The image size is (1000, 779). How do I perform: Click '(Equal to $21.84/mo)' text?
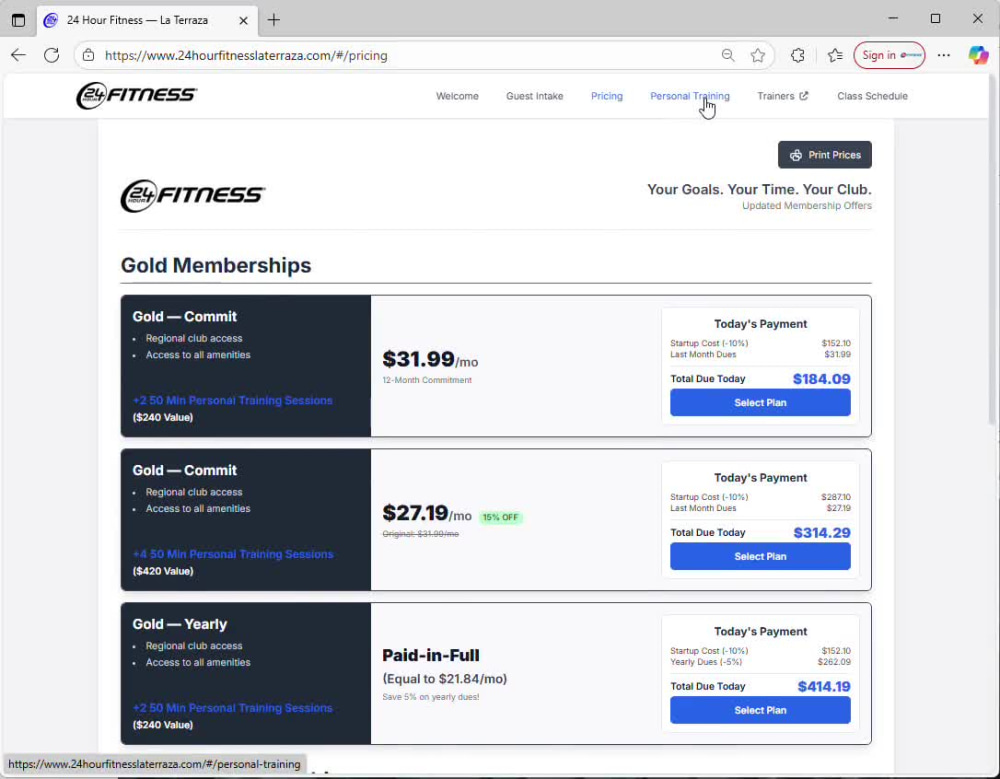445,679
